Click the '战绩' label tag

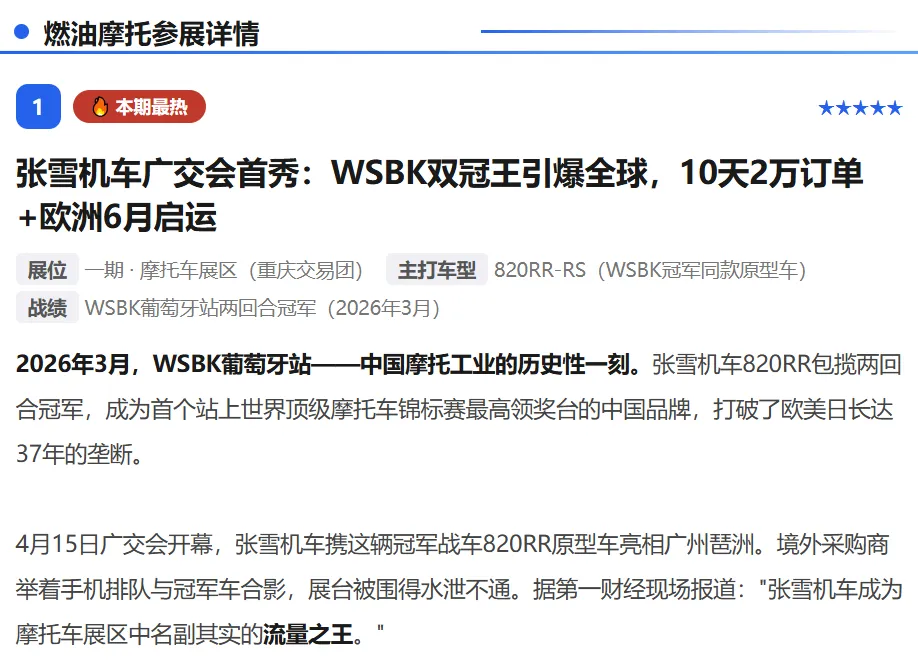pos(47,308)
